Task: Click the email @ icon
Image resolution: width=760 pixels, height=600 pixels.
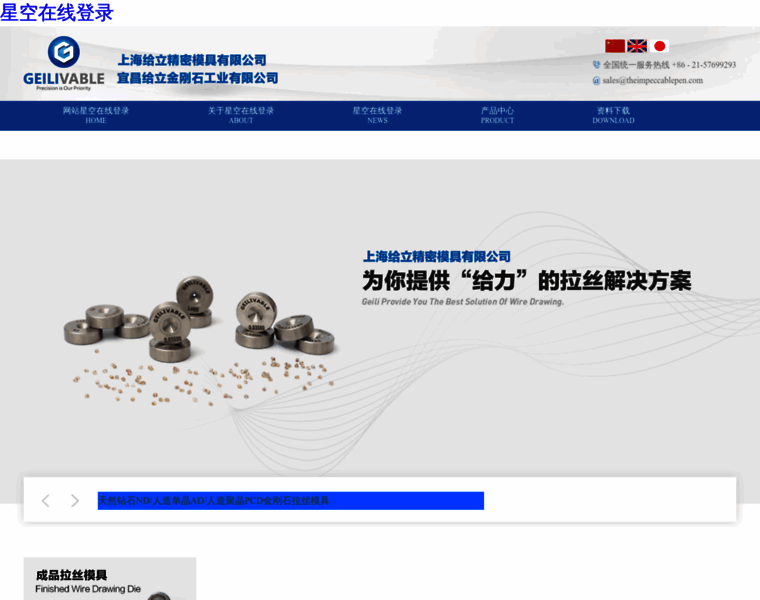Action: tap(596, 80)
